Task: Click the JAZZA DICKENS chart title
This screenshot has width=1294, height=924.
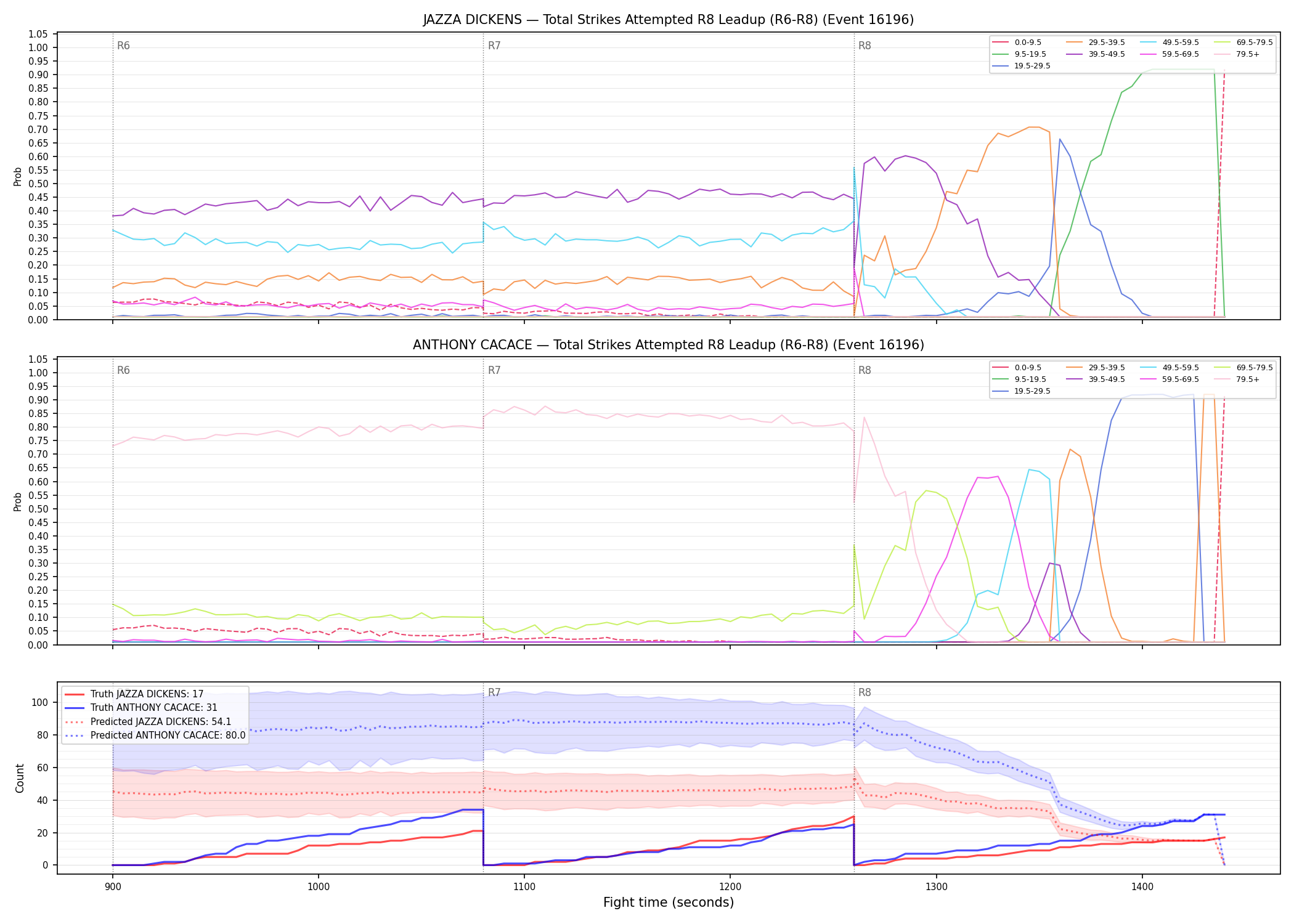Action: point(669,20)
